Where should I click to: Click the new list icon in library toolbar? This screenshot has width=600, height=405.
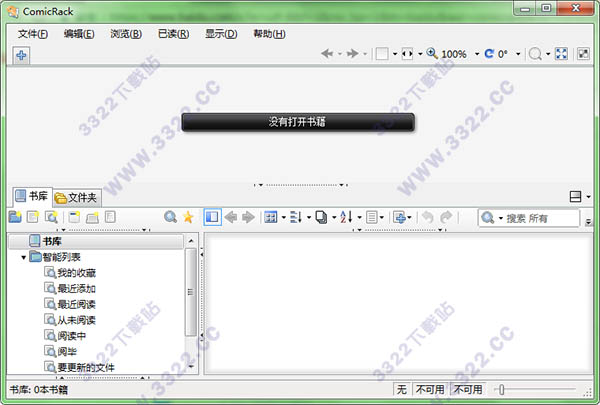[33, 217]
